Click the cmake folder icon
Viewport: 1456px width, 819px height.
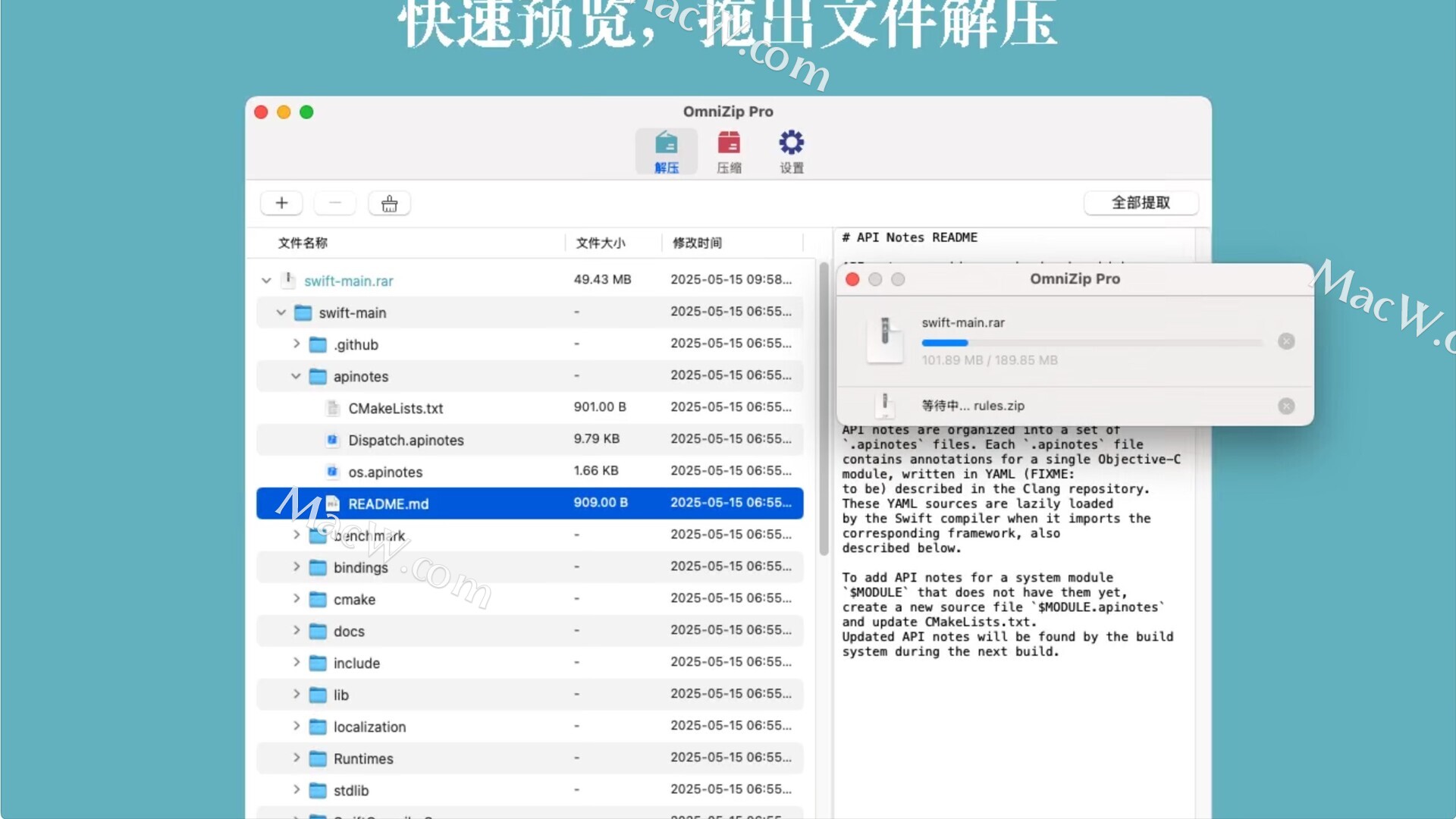[318, 599]
